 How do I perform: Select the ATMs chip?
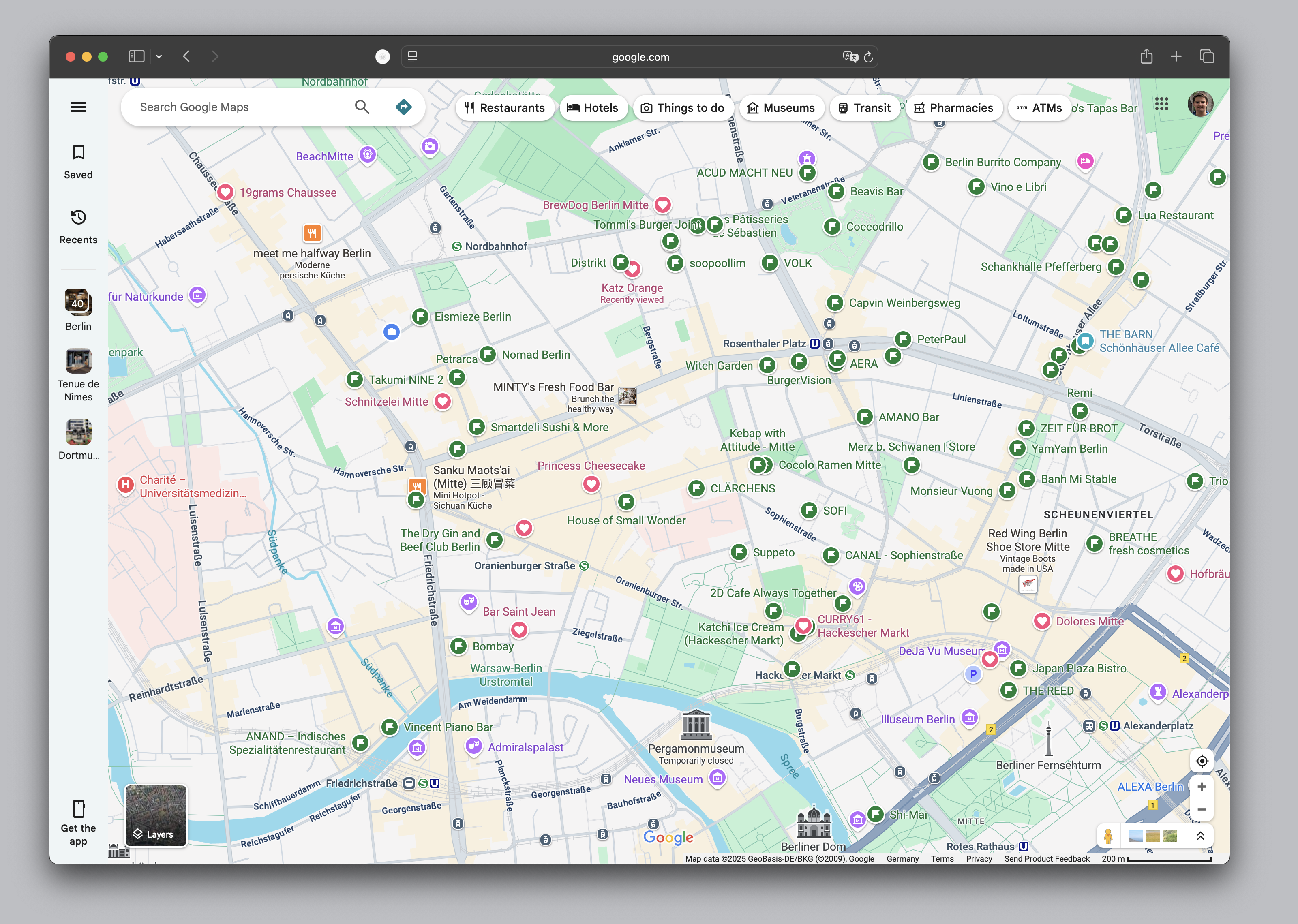1039,108
